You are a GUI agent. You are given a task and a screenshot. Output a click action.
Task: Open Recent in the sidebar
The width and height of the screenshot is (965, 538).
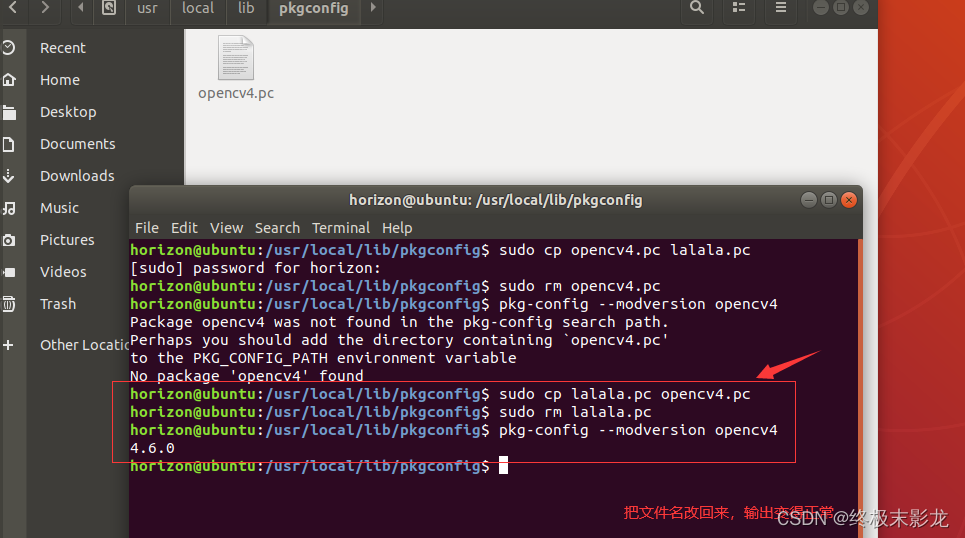[63, 48]
